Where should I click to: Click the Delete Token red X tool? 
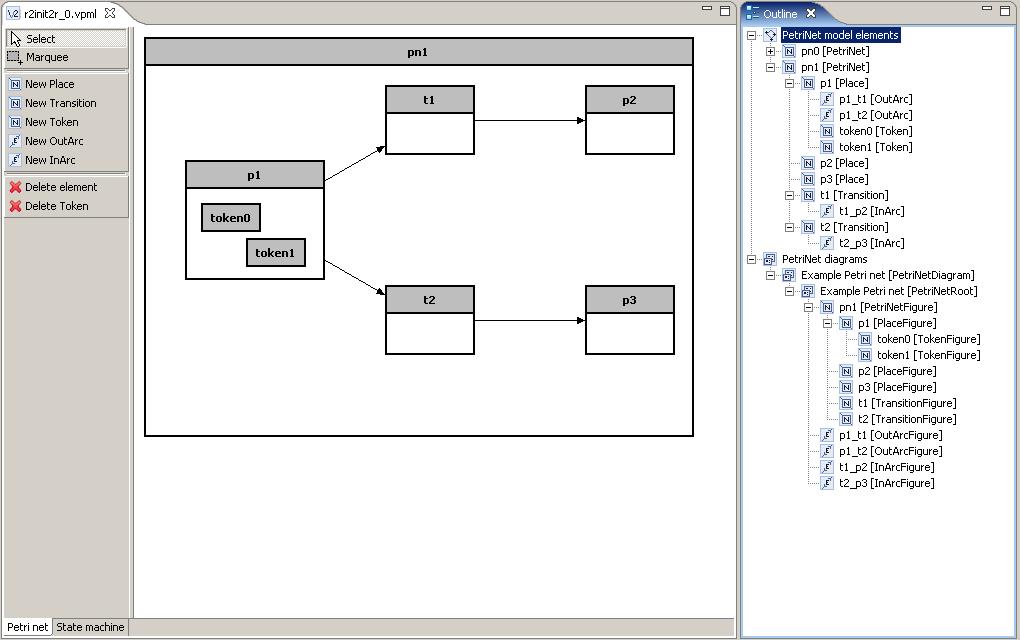(66, 206)
